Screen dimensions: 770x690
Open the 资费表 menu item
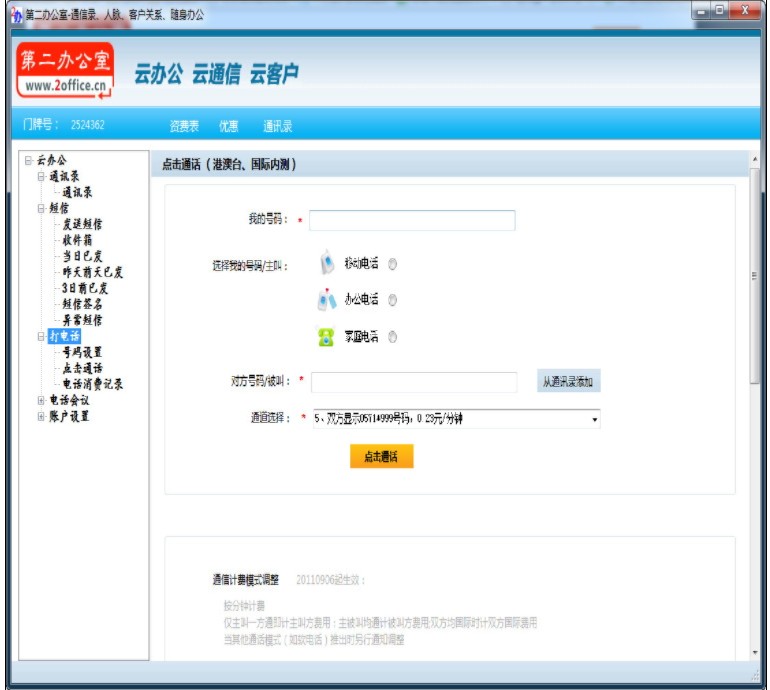tap(184, 126)
